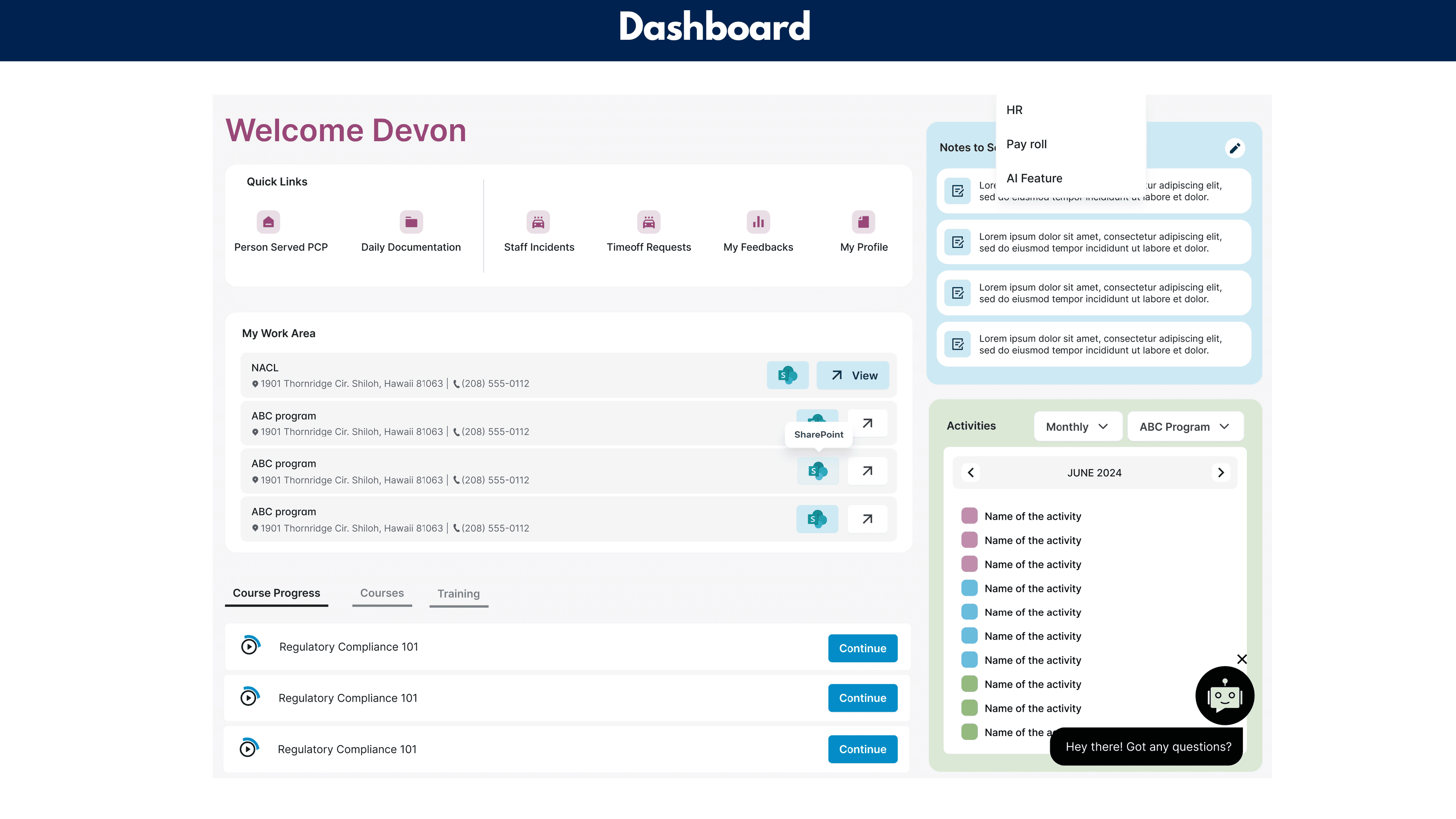Open the SharePoint icon for NACL
Screen dimensions: 1456x819
tap(787, 375)
